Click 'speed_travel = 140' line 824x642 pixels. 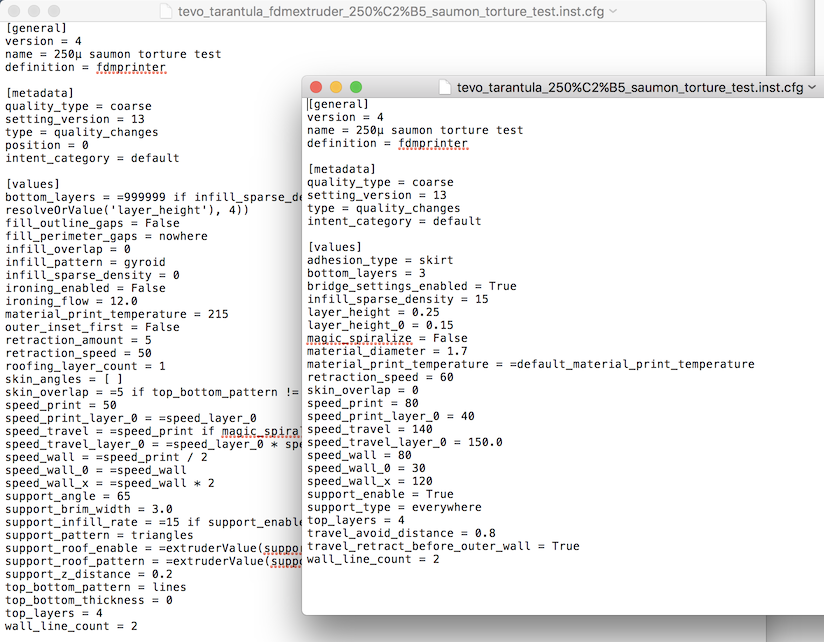pyautogui.click(x=369, y=429)
